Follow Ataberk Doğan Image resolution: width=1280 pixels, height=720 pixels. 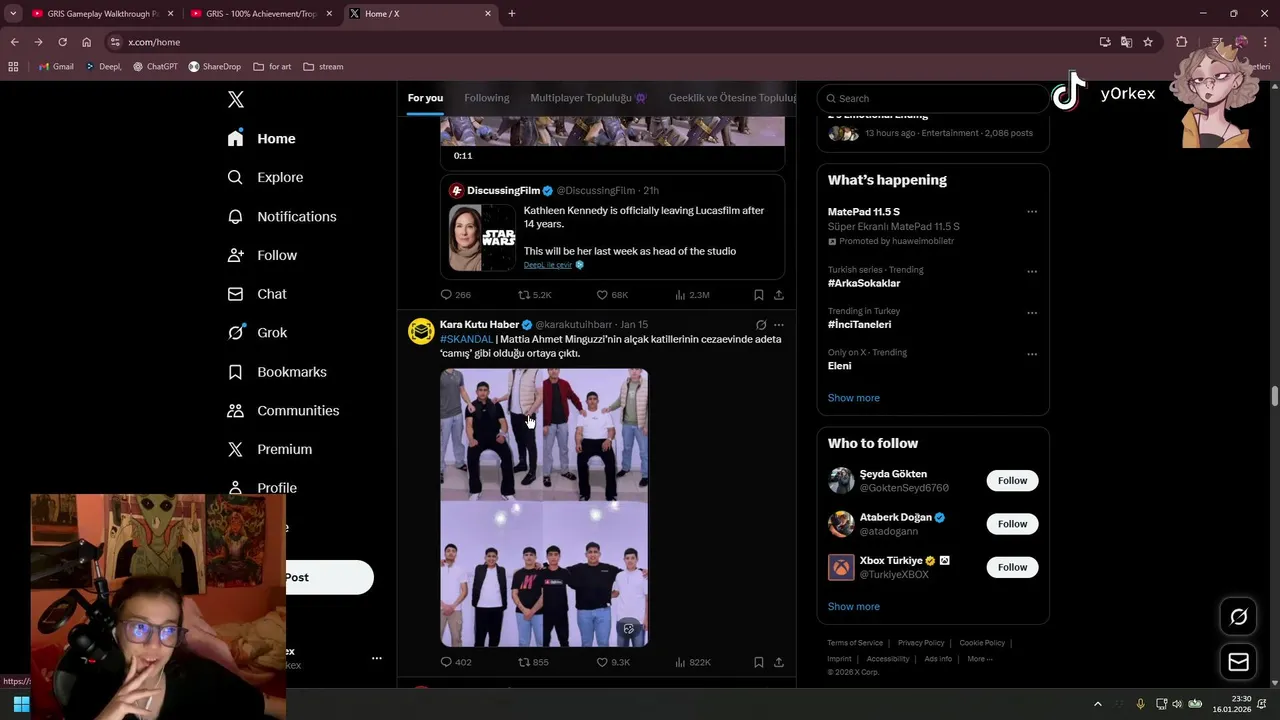1012,524
